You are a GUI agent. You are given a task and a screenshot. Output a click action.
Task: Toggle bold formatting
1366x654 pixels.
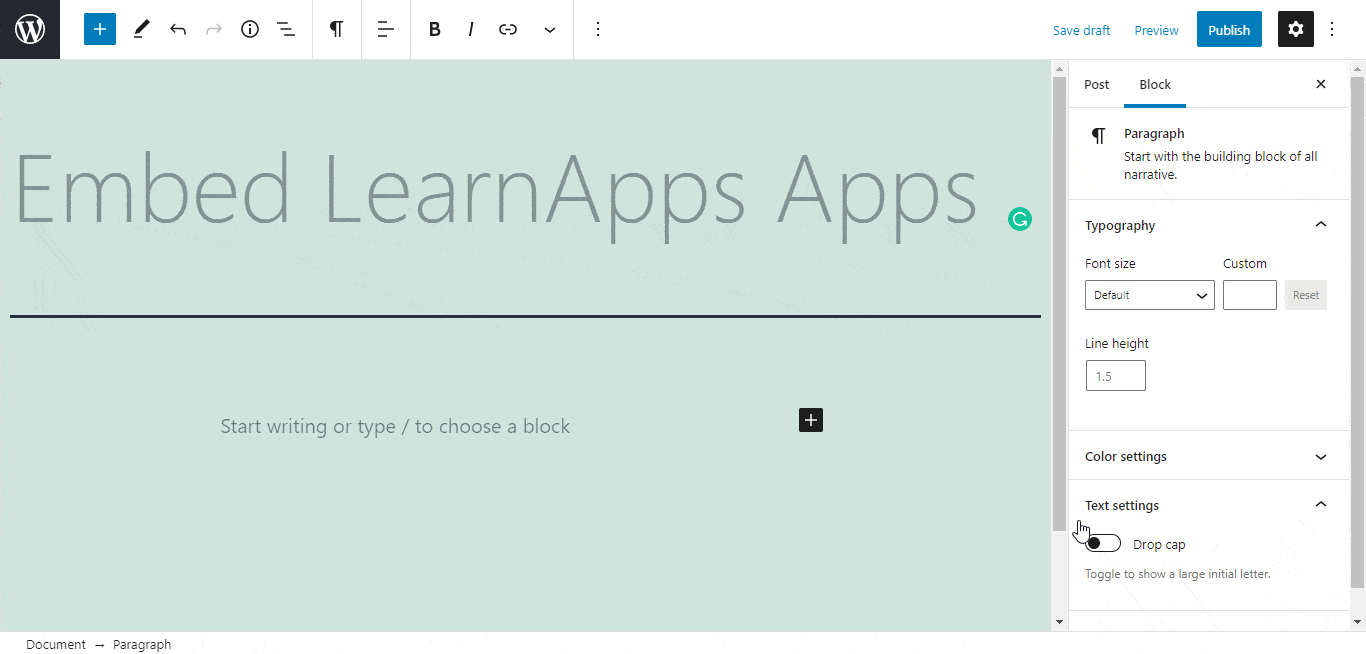click(x=435, y=29)
